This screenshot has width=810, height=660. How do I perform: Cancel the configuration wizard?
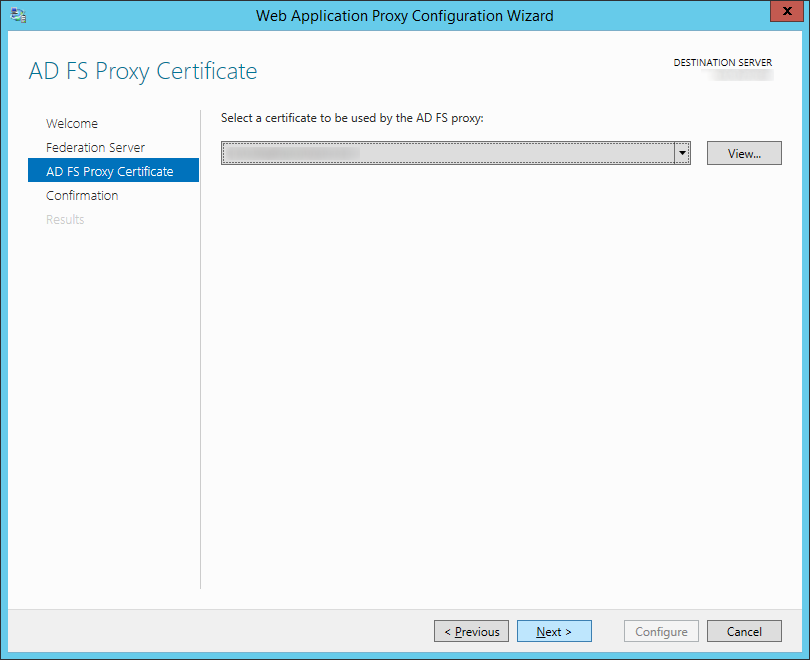[x=744, y=631]
